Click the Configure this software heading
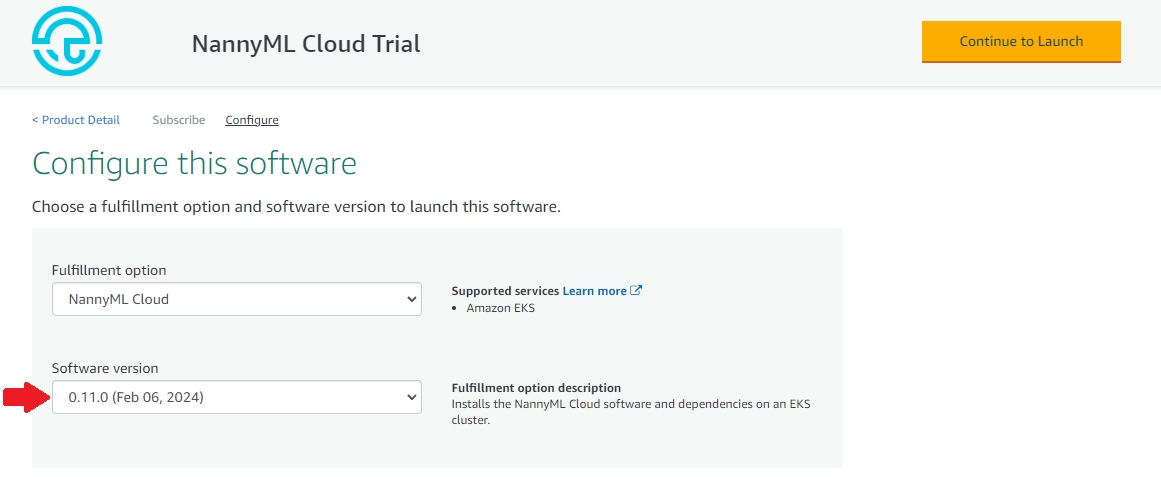The image size is (1161, 477). pos(194,163)
